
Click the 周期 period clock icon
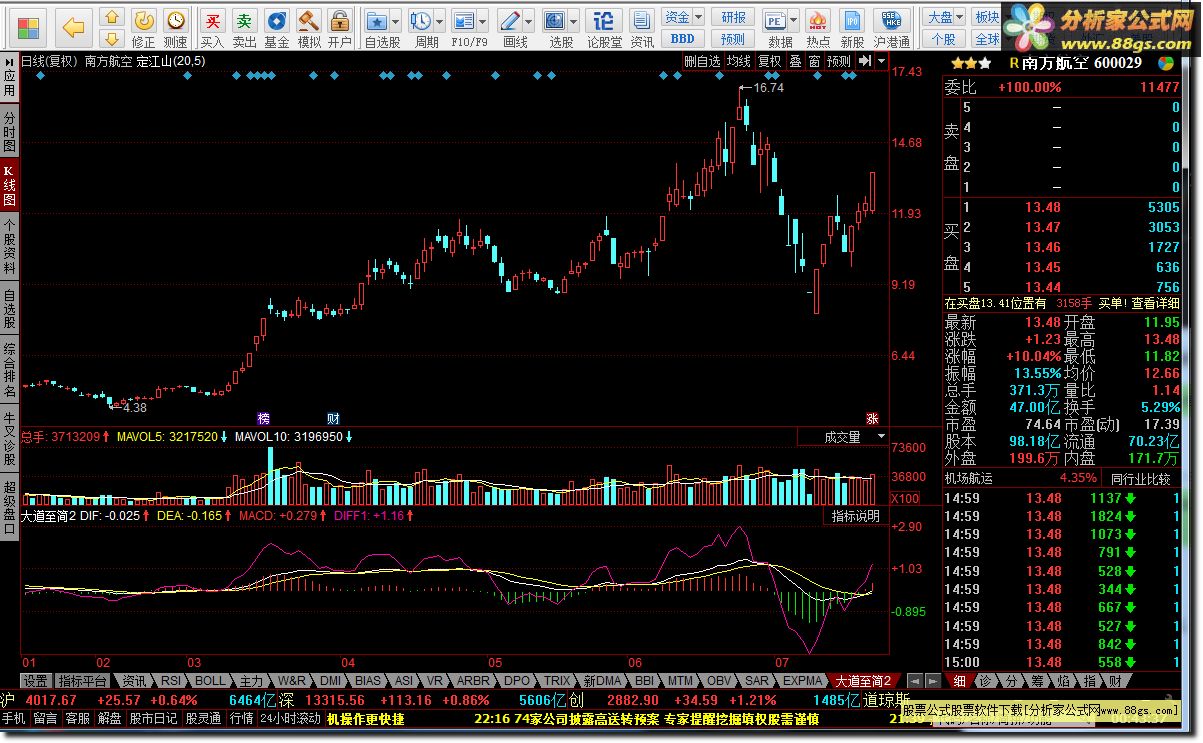coord(421,20)
